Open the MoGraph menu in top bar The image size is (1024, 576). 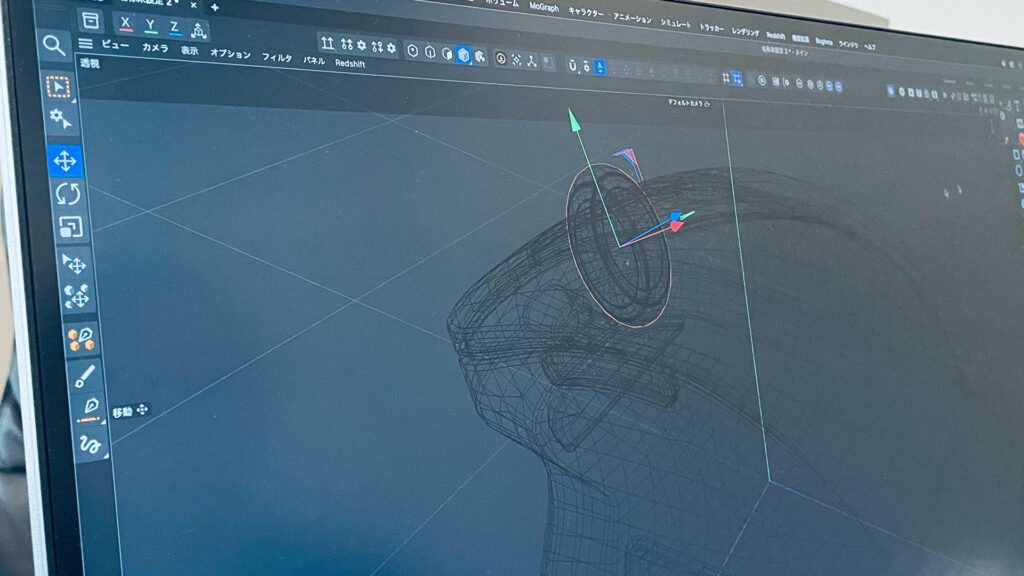tap(544, 7)
